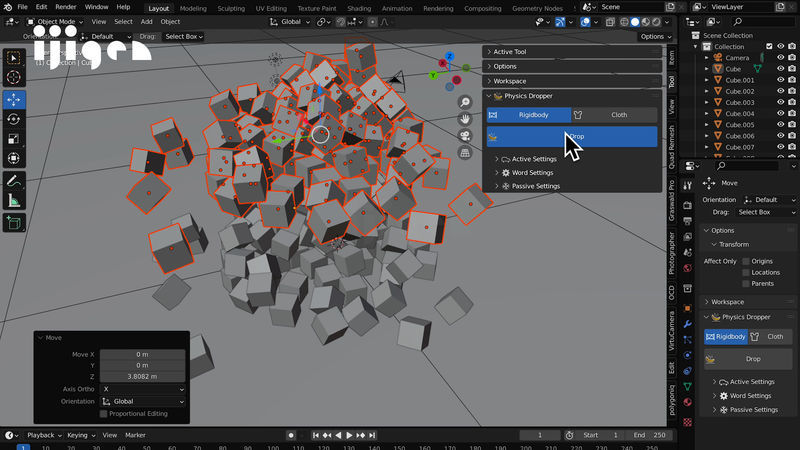Select Rigidbody in properties Physics Dropper
Image resolution: width=800 pixels, height=450 pixels.
click(726, 337)
